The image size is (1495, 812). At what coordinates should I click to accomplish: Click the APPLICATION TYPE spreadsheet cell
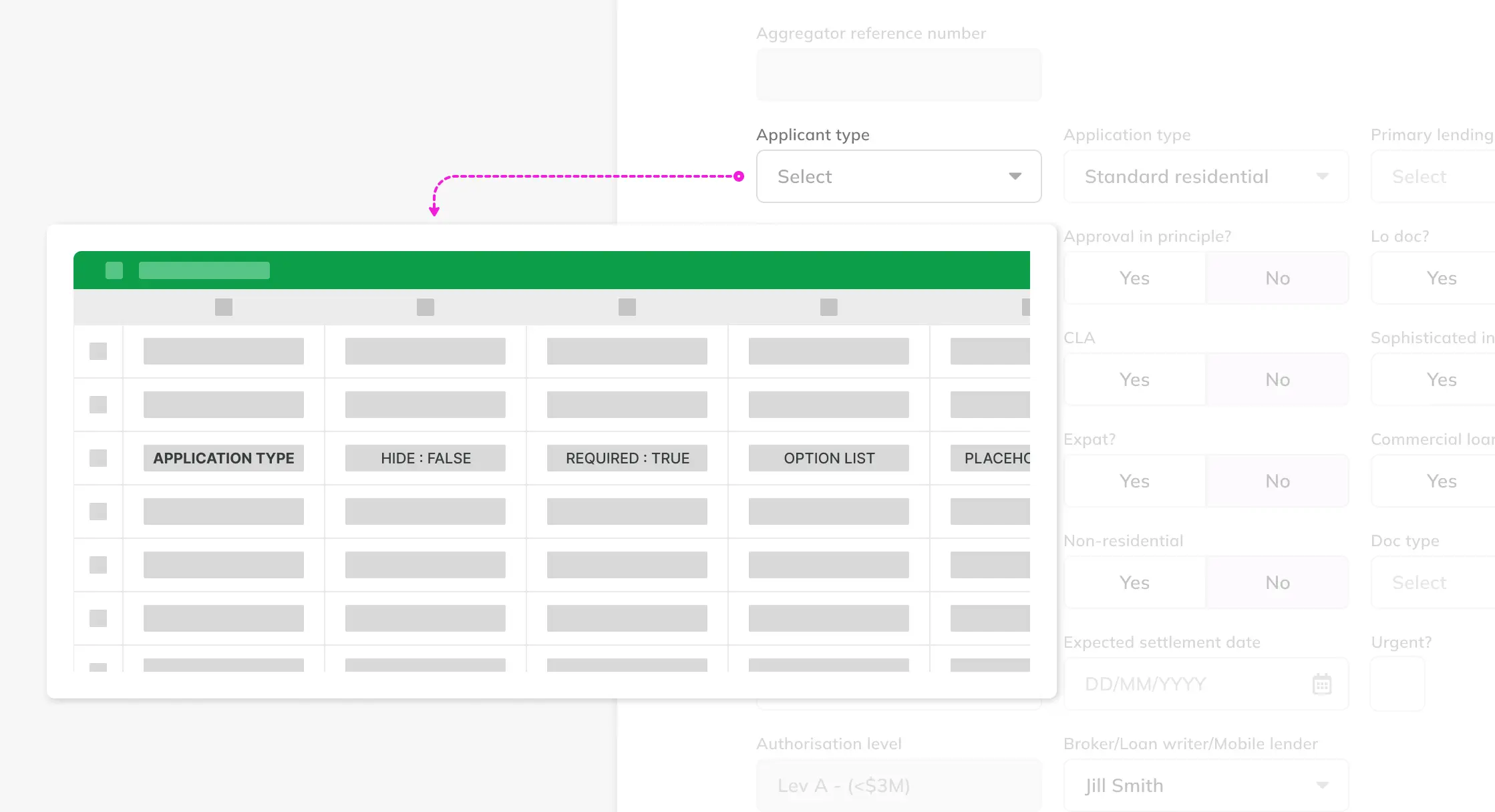(x=224, y=458)
